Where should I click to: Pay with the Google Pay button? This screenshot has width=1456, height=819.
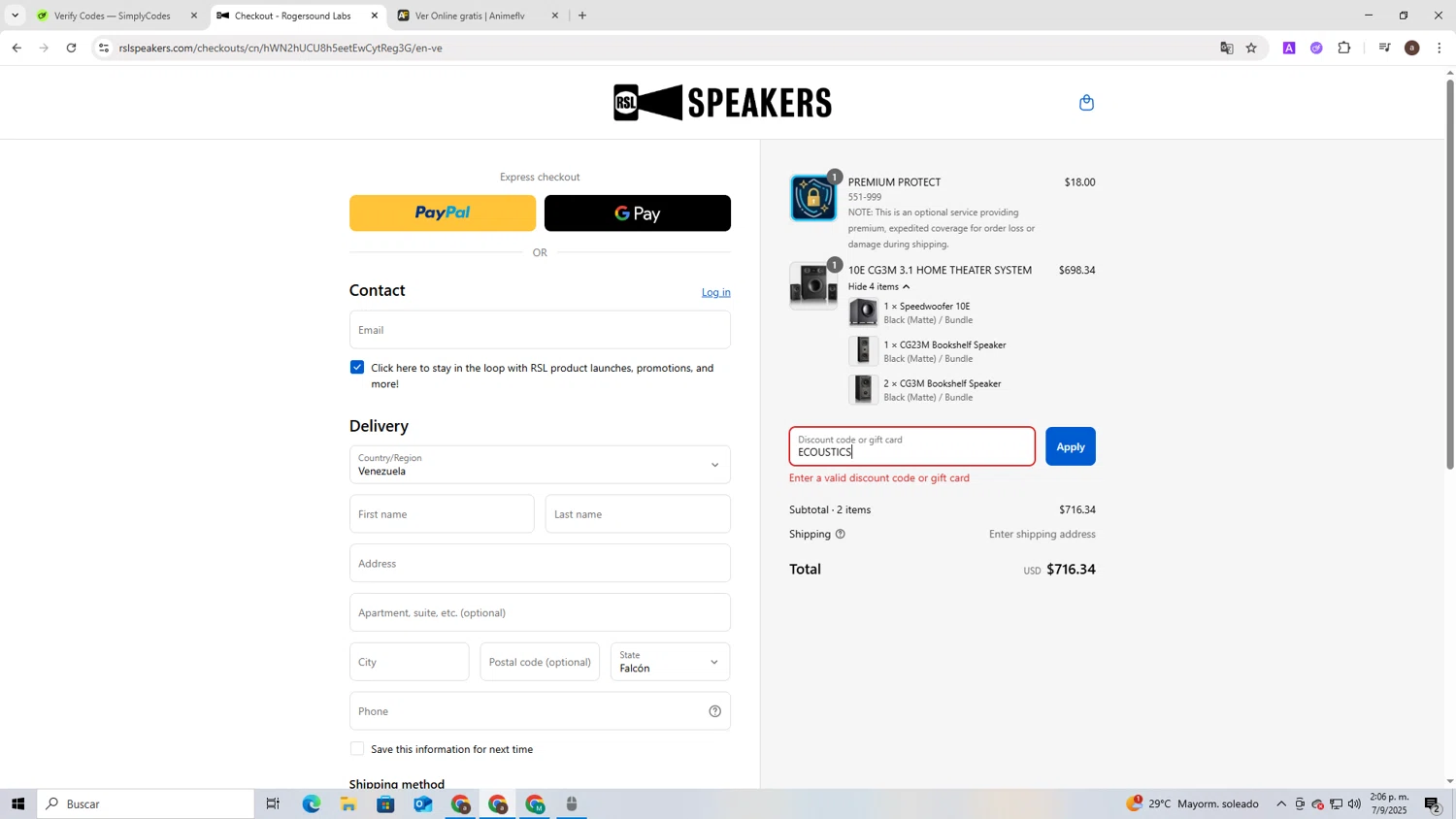pos(638,213)
